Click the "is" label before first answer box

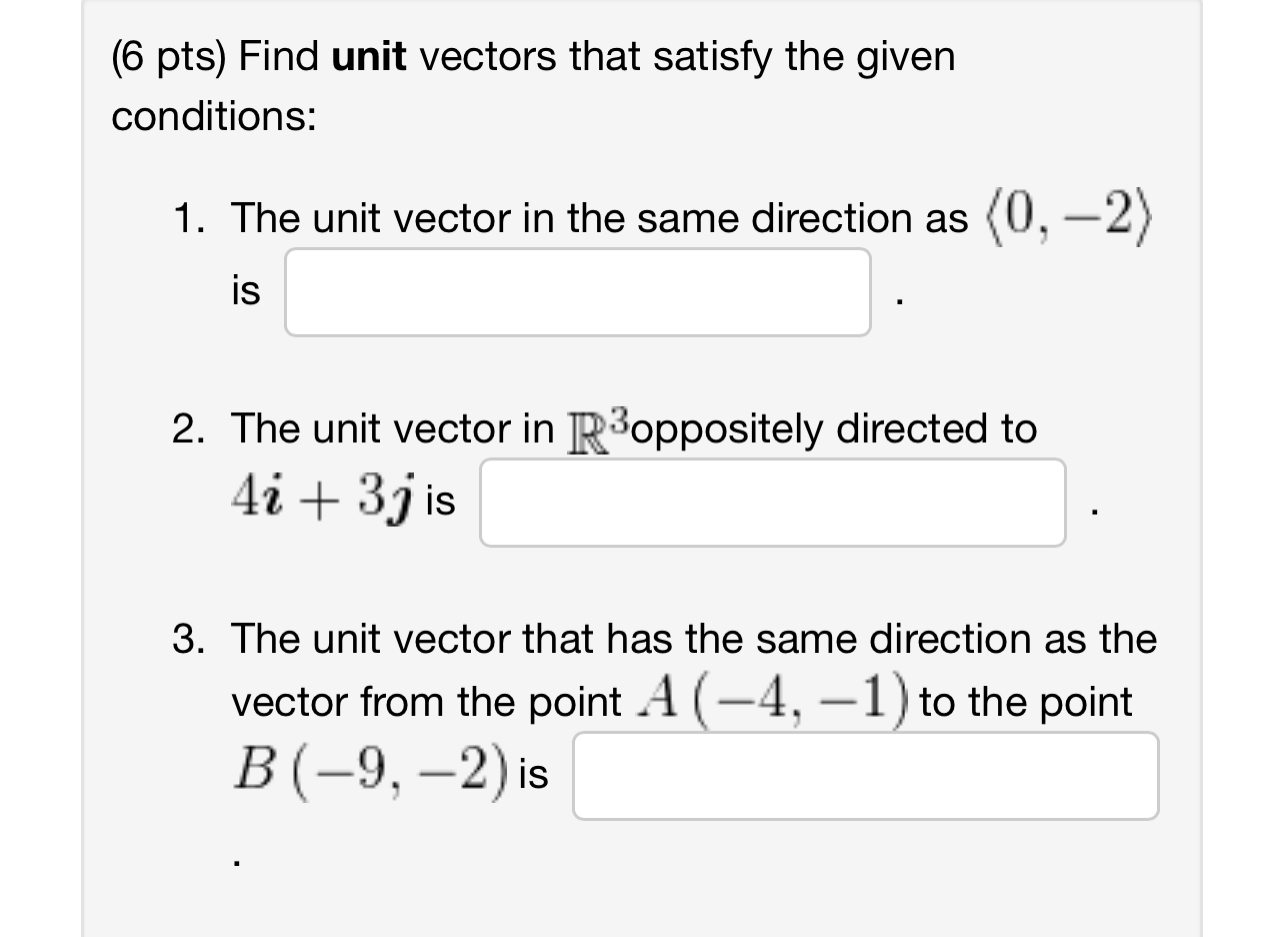[x=245, y=292]
